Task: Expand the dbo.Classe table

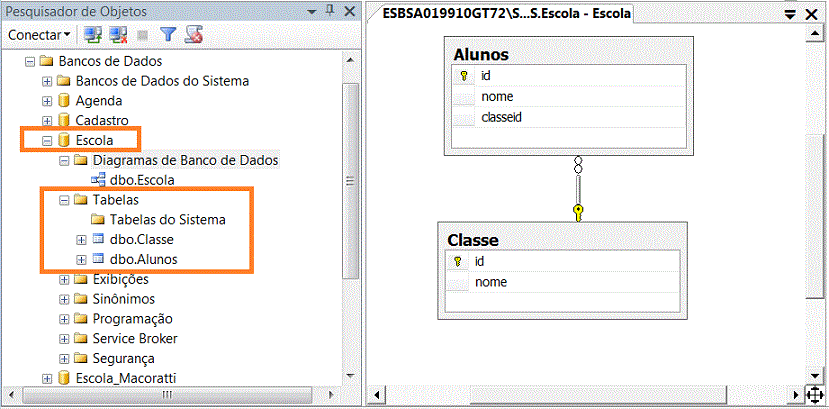Action: (x=81, y=240)
